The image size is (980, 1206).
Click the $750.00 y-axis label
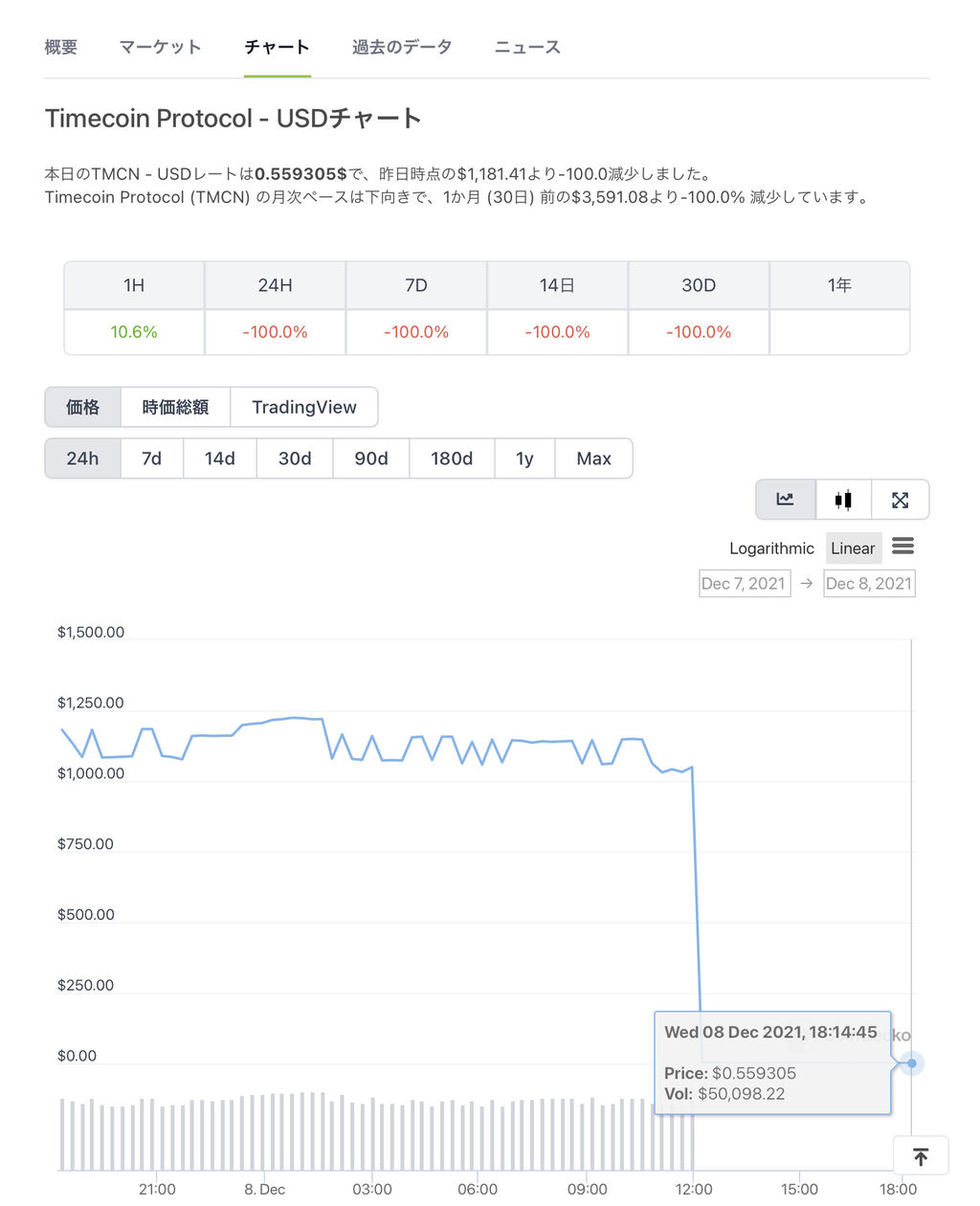tap(85, 844)
